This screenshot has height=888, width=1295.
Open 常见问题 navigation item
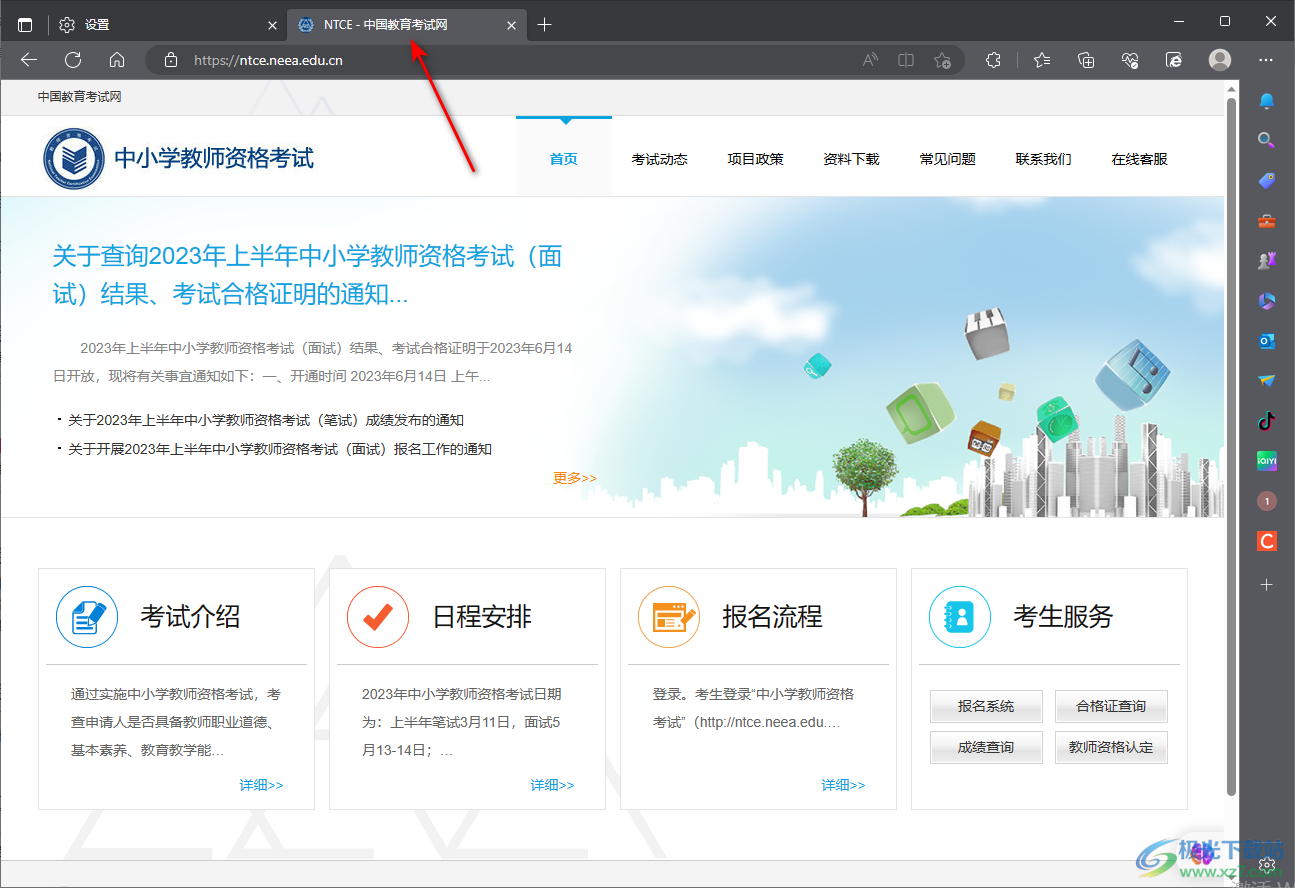(948, 159)
